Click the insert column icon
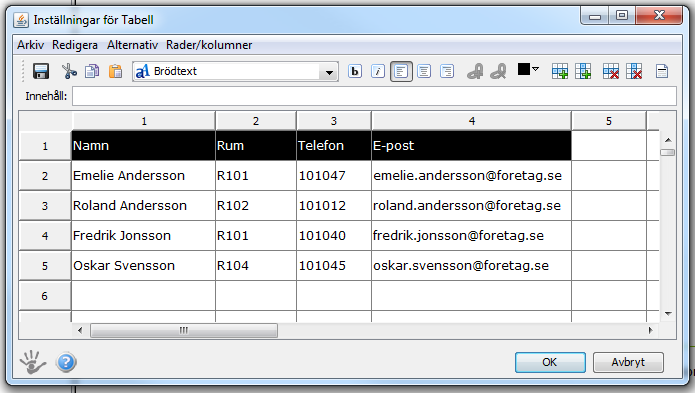This screenshot has height=393, width=695. pyautogui.click(x=583, y=71)
